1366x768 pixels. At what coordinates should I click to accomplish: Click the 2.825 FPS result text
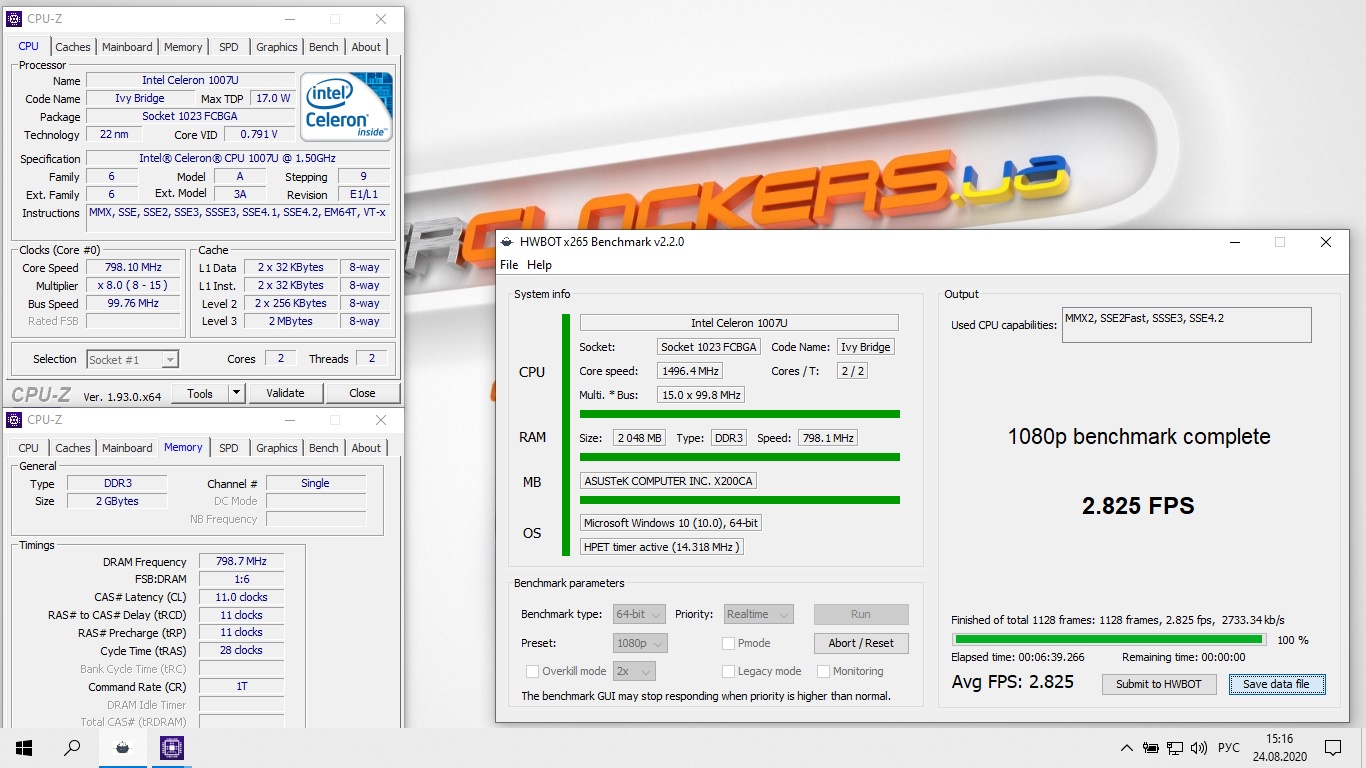(1138, 506)
